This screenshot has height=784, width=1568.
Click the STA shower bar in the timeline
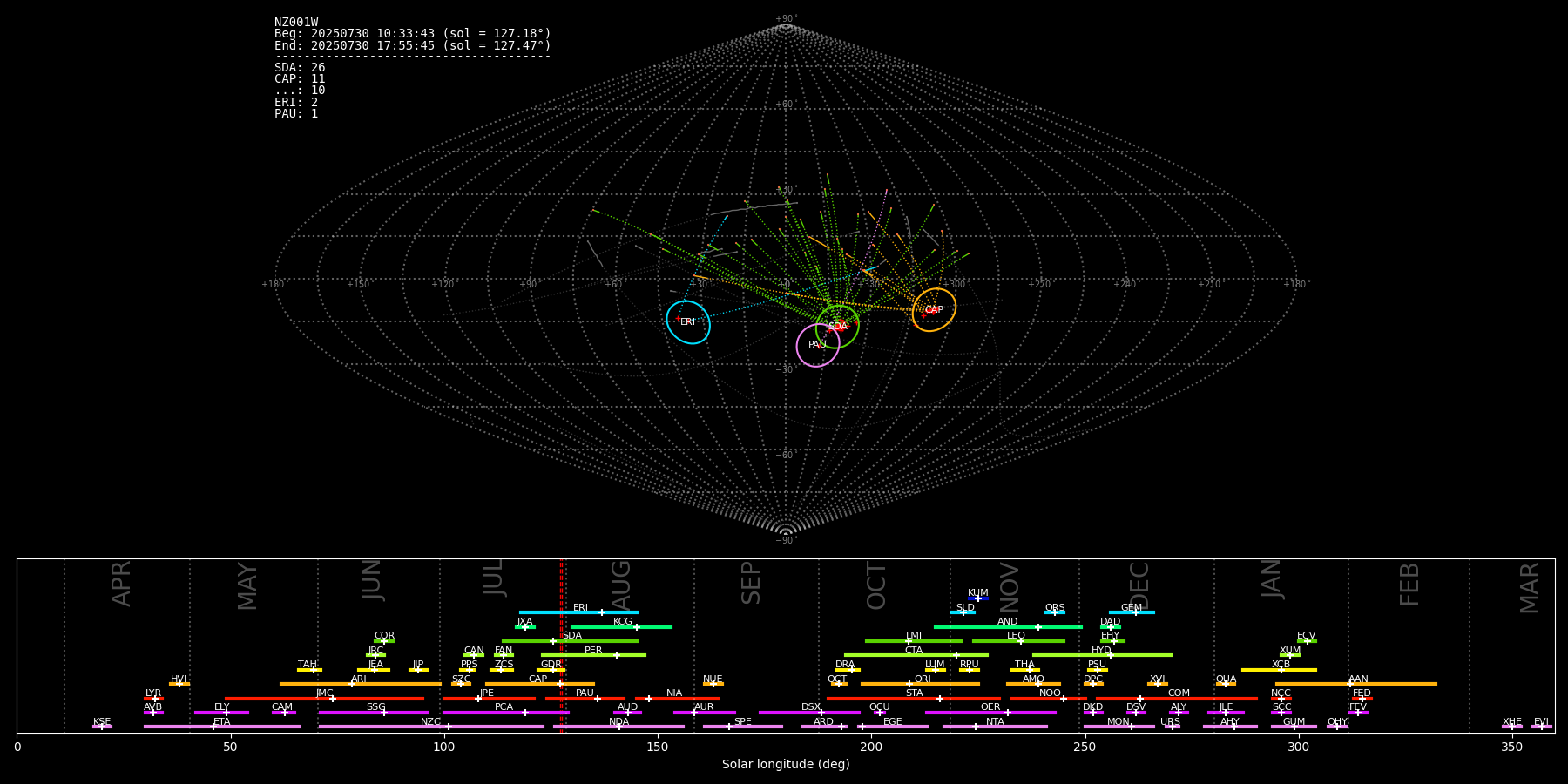[914, 699]
